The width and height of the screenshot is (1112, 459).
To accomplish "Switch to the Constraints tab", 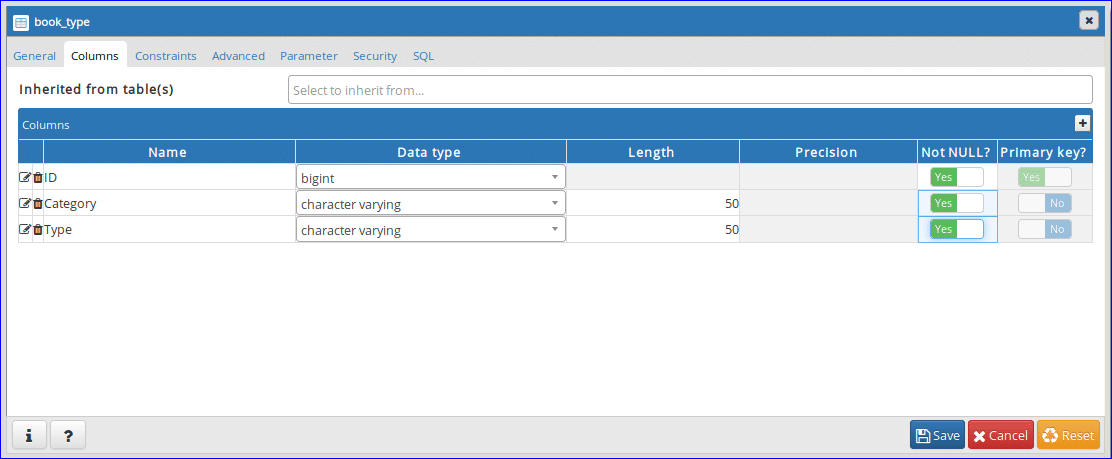I will click(166, 56).
